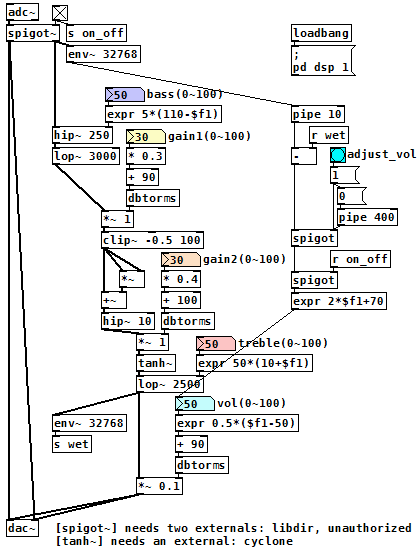Select the 'hip~ 10' object
This screenshot has height=550, width=420.
tap(128, 321)
